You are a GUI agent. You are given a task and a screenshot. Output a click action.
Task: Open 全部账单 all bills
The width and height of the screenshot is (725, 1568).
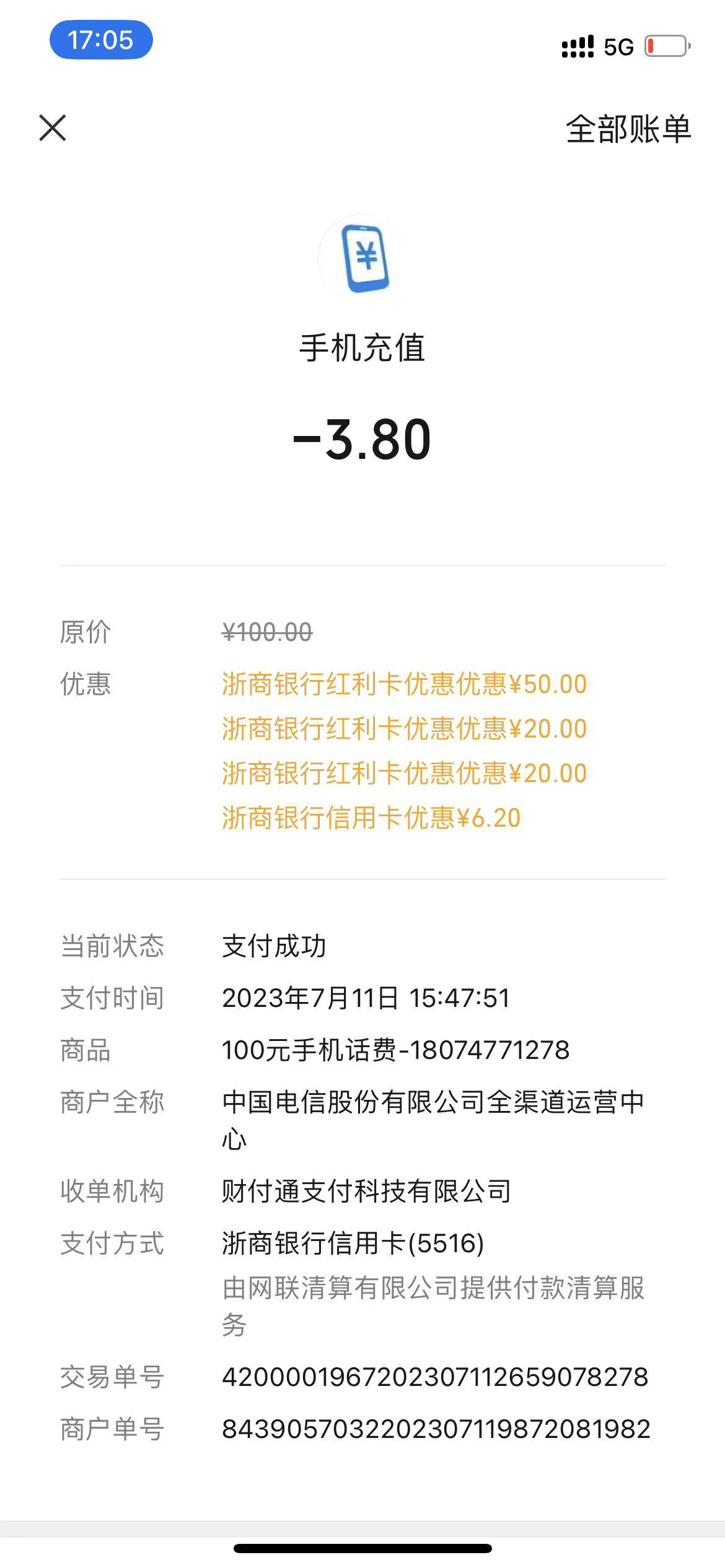[x=628, y=129]
